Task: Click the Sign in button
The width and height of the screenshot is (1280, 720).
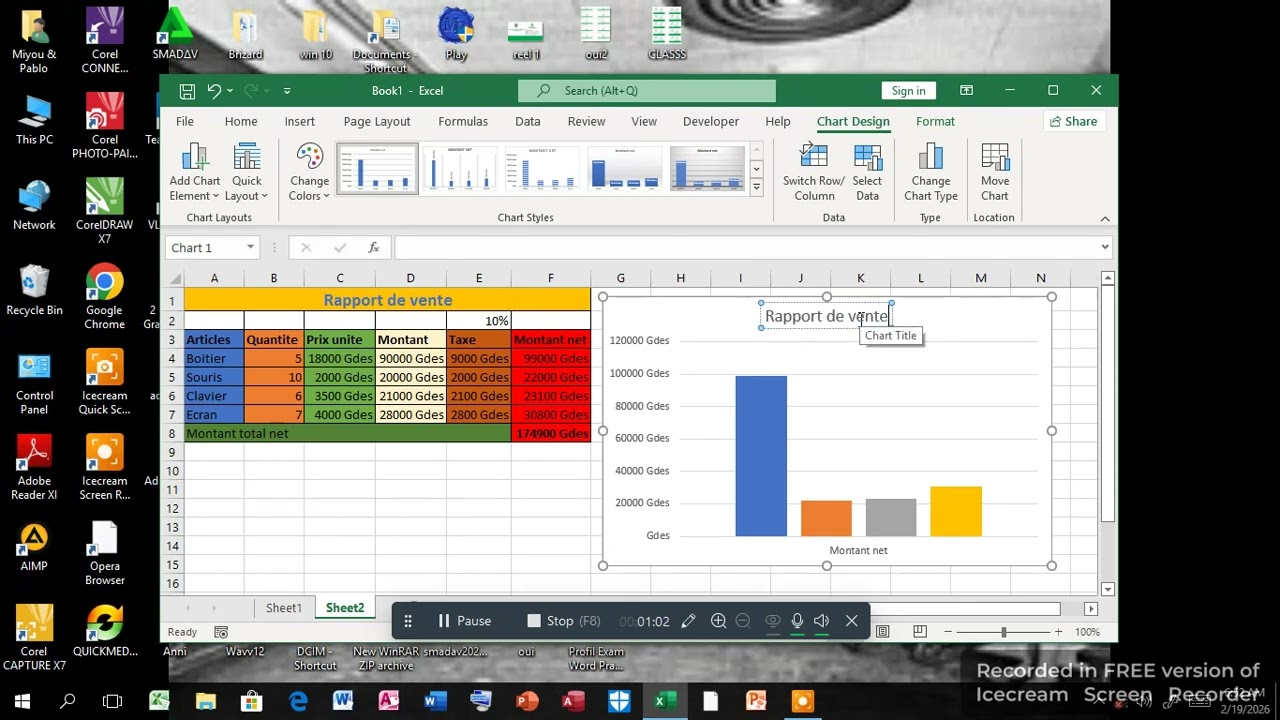Action: 908,91
